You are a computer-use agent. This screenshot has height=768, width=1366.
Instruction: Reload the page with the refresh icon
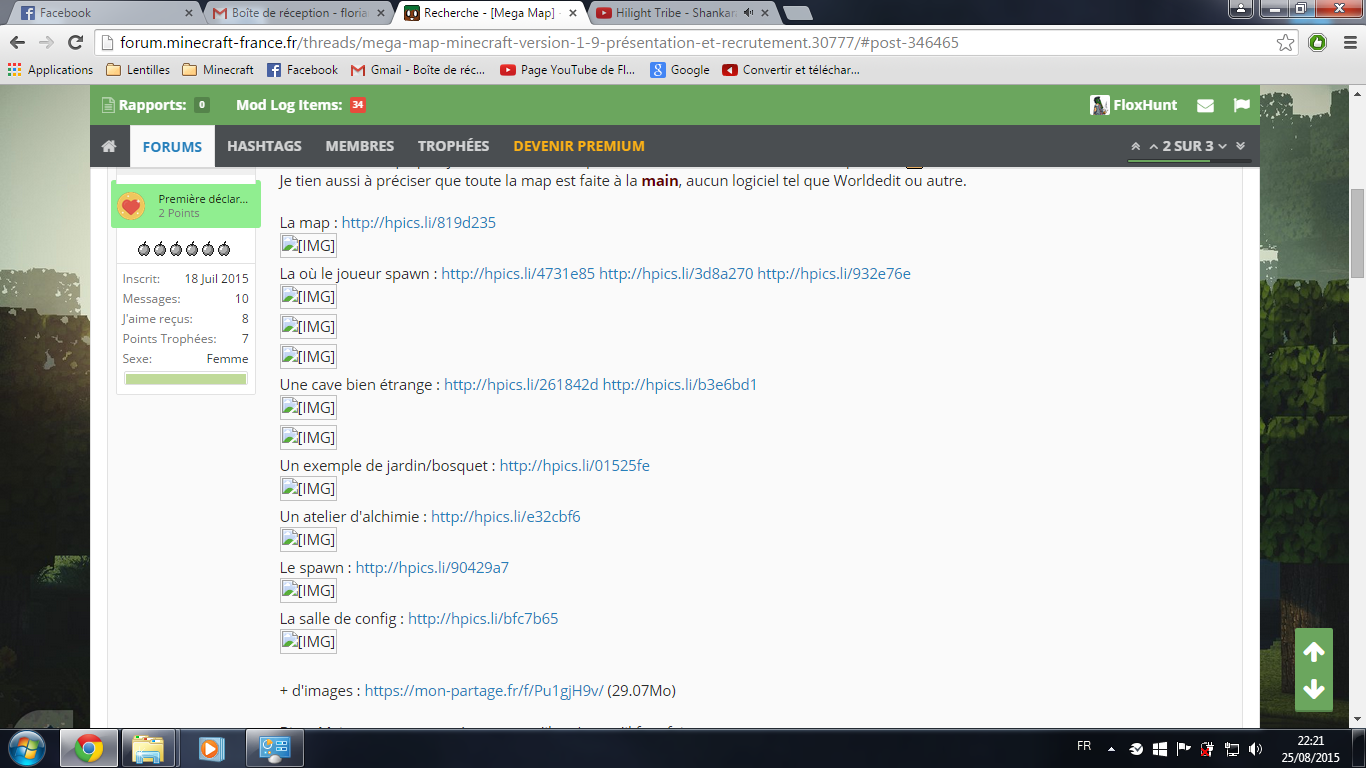point(75,43)
